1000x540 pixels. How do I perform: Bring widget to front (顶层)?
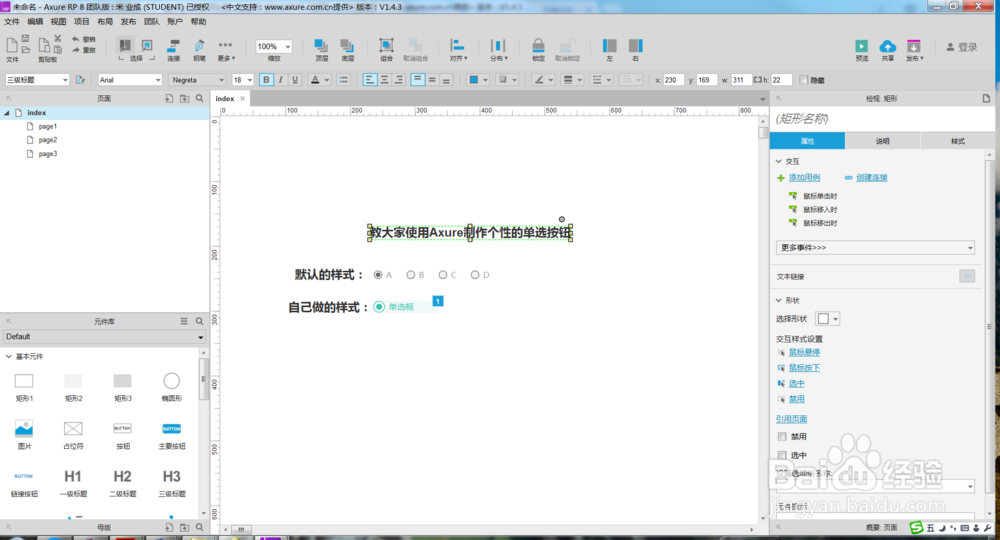pyautogui.click(x=321, y=50)
